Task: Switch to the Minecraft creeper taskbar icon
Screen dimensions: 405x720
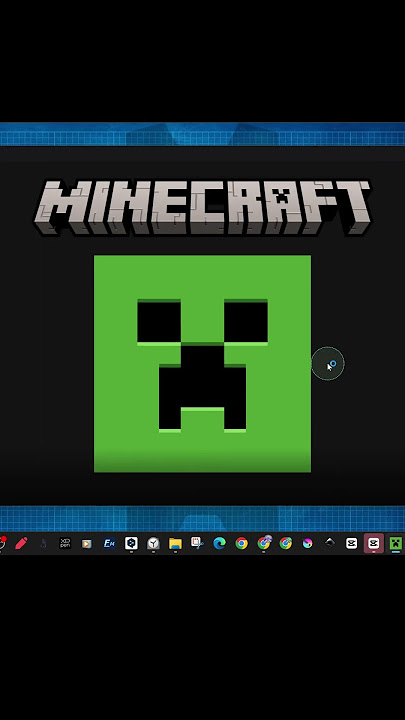Action: 395,544
